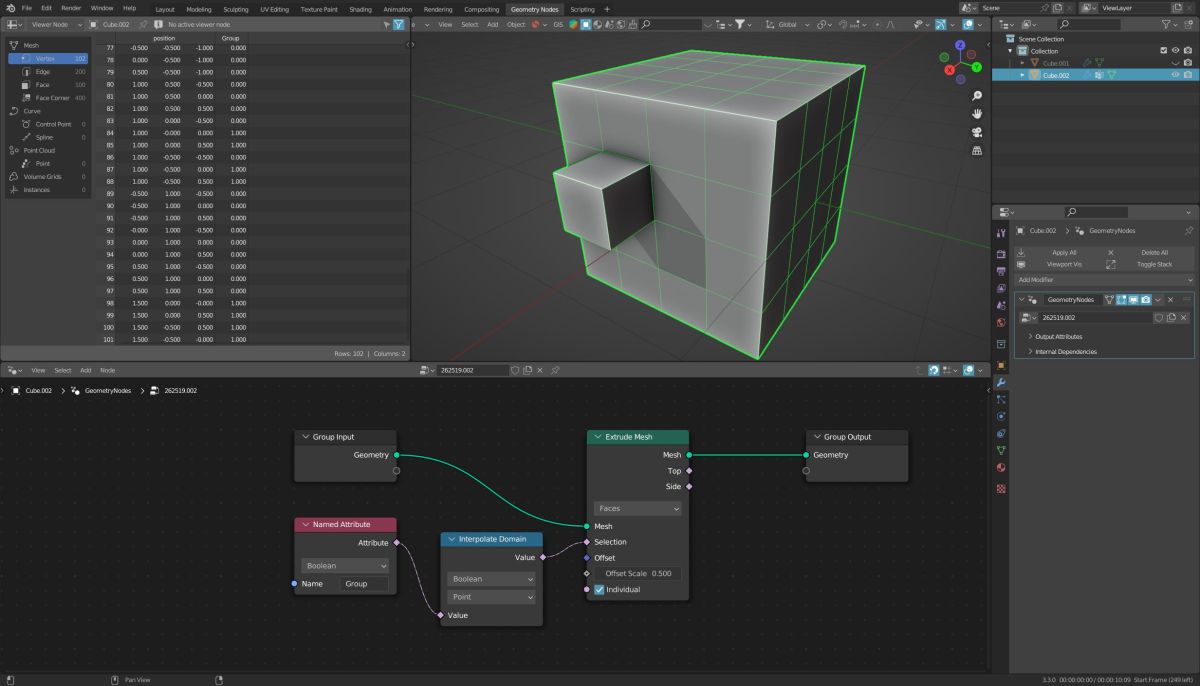Open Boolean dropdown in Interpolate Domain node

pos(491,579)
